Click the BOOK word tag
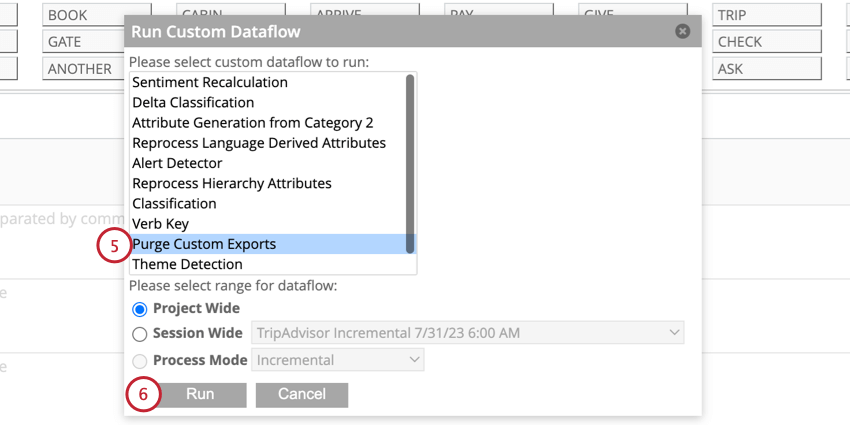Image resolution: width=850 pixels, height=425 pixels. tap(78, 15)
